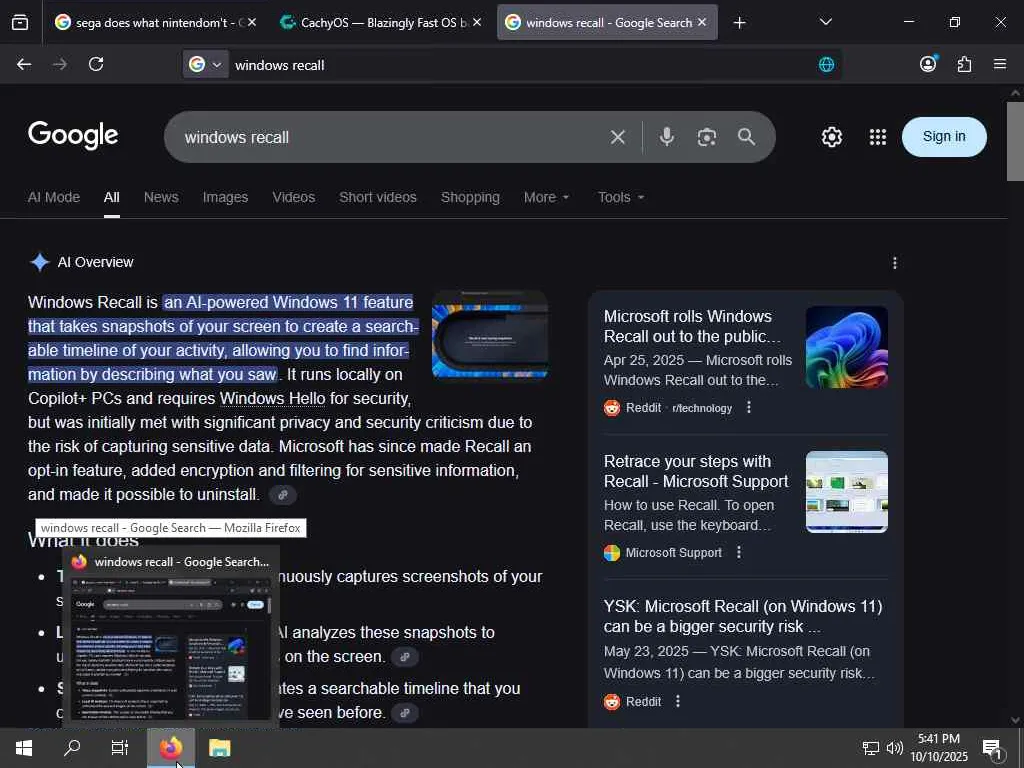
Task: Open clock showing 5:41 PM
Action: pos(939,748)
